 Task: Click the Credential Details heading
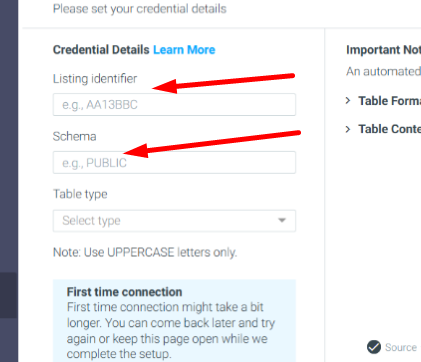click(x=101, y=50)
